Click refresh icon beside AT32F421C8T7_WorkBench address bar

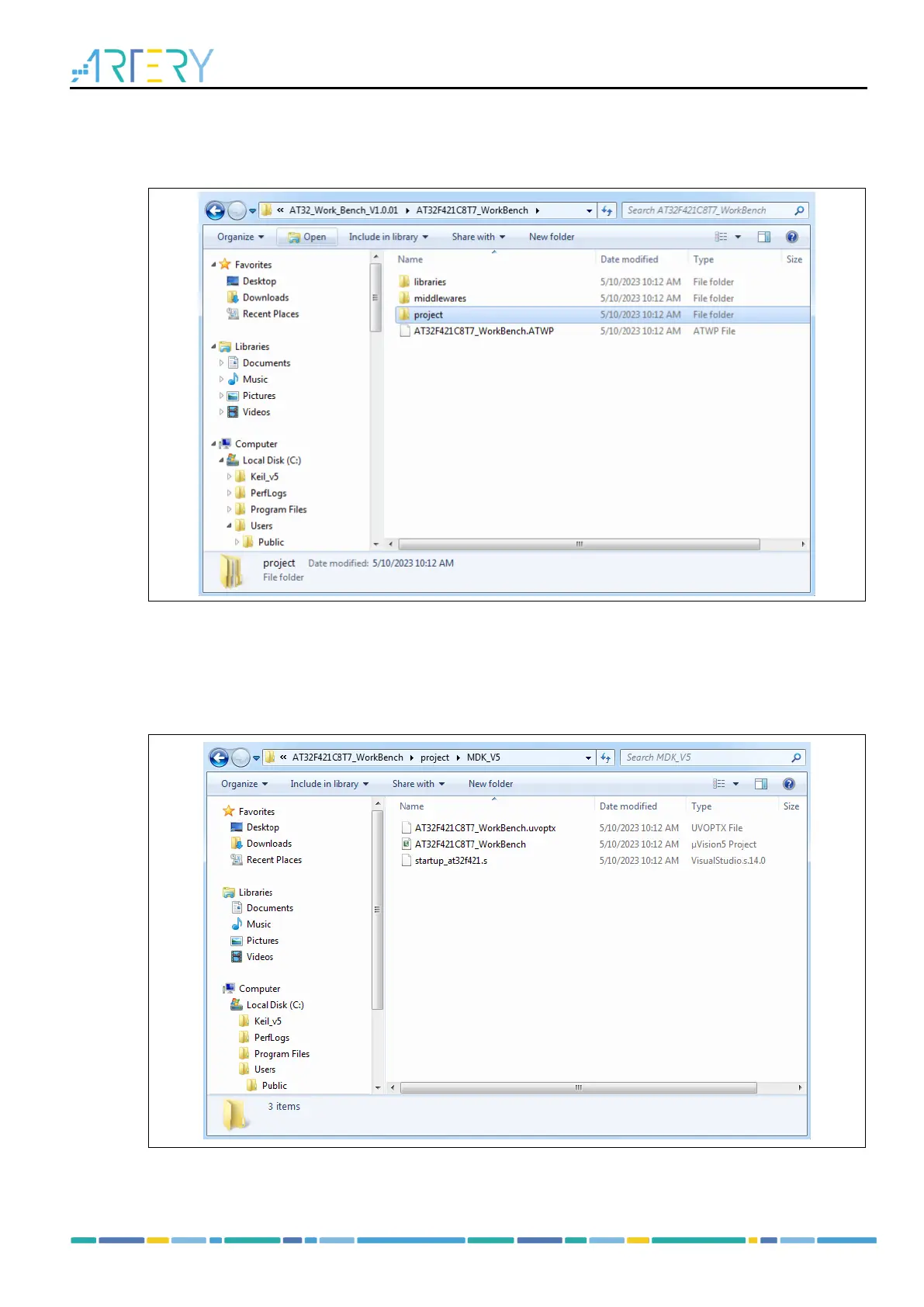point(607,210)
